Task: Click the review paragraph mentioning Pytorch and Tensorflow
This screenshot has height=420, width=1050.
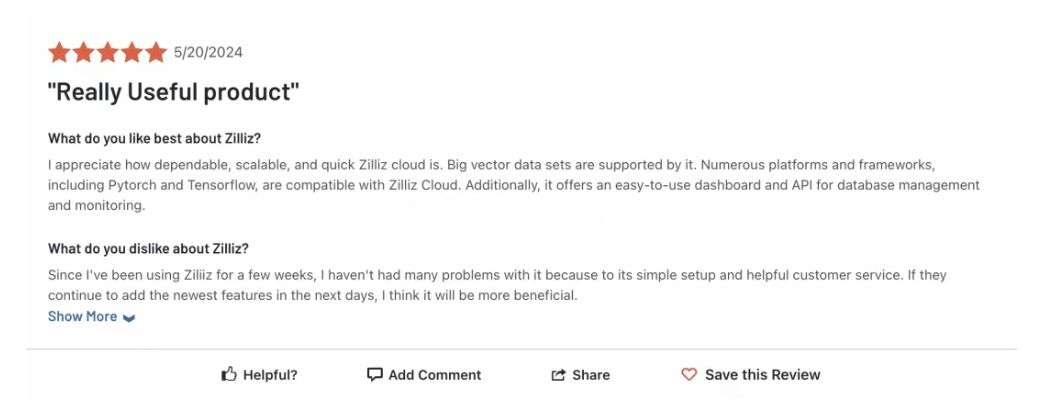Action: coord(514,185)
